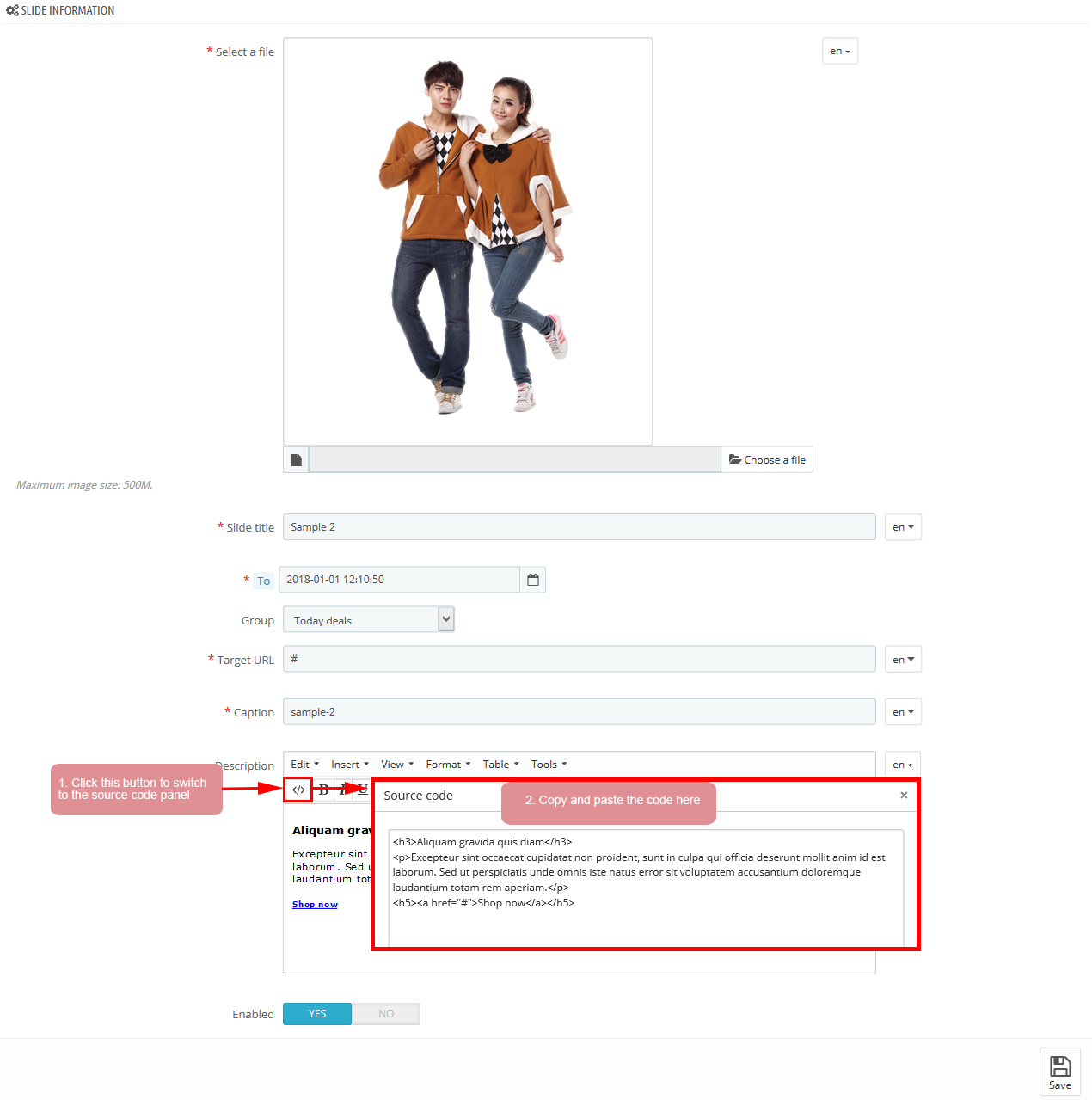Click the Choose a file button
Viewport: 1092px width, 1100px height.
[767, 460]
